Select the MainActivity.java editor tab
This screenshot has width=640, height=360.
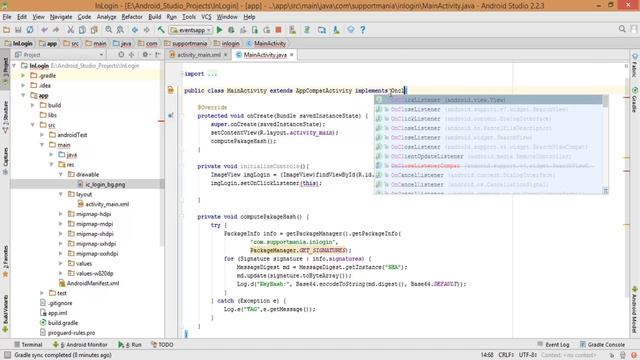coord(264,55)
